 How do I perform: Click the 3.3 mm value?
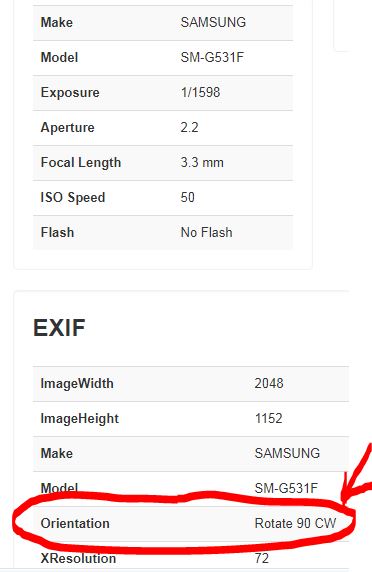[x=202, y=163]
